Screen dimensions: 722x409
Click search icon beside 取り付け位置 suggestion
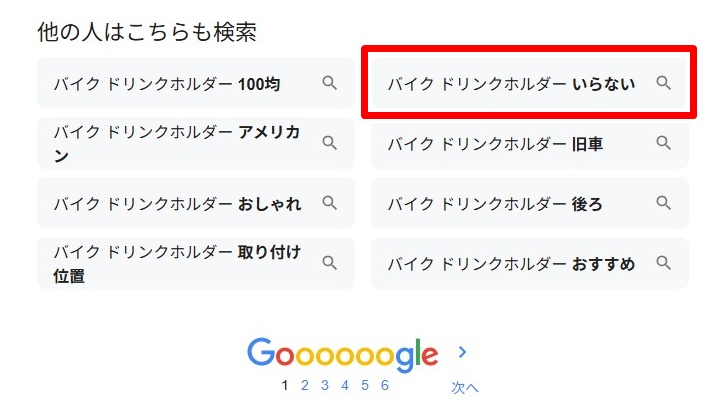329,263
